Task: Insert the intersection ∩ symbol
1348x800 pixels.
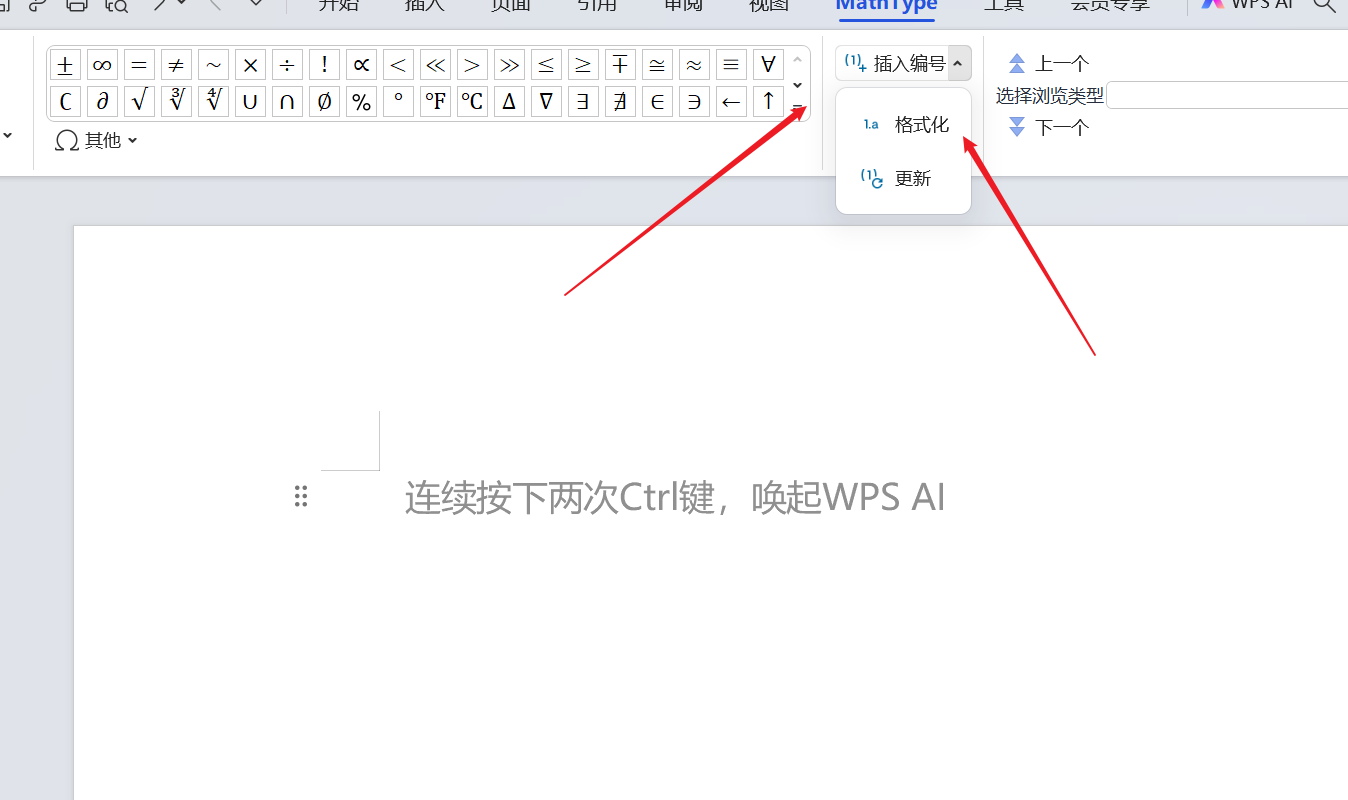Action: click(x=287, y=102)
